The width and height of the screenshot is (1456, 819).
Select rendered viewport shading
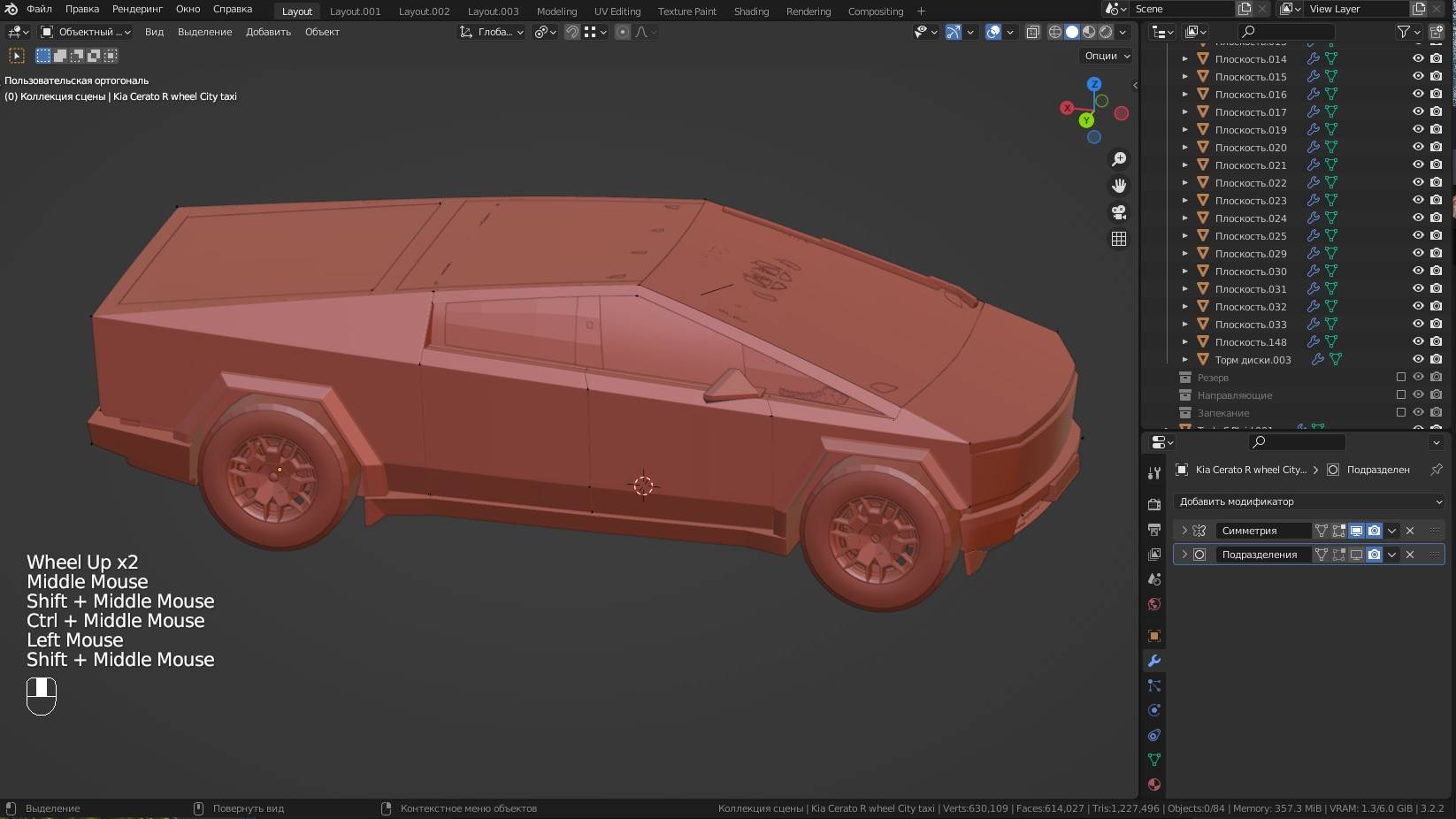point(1106,32)
